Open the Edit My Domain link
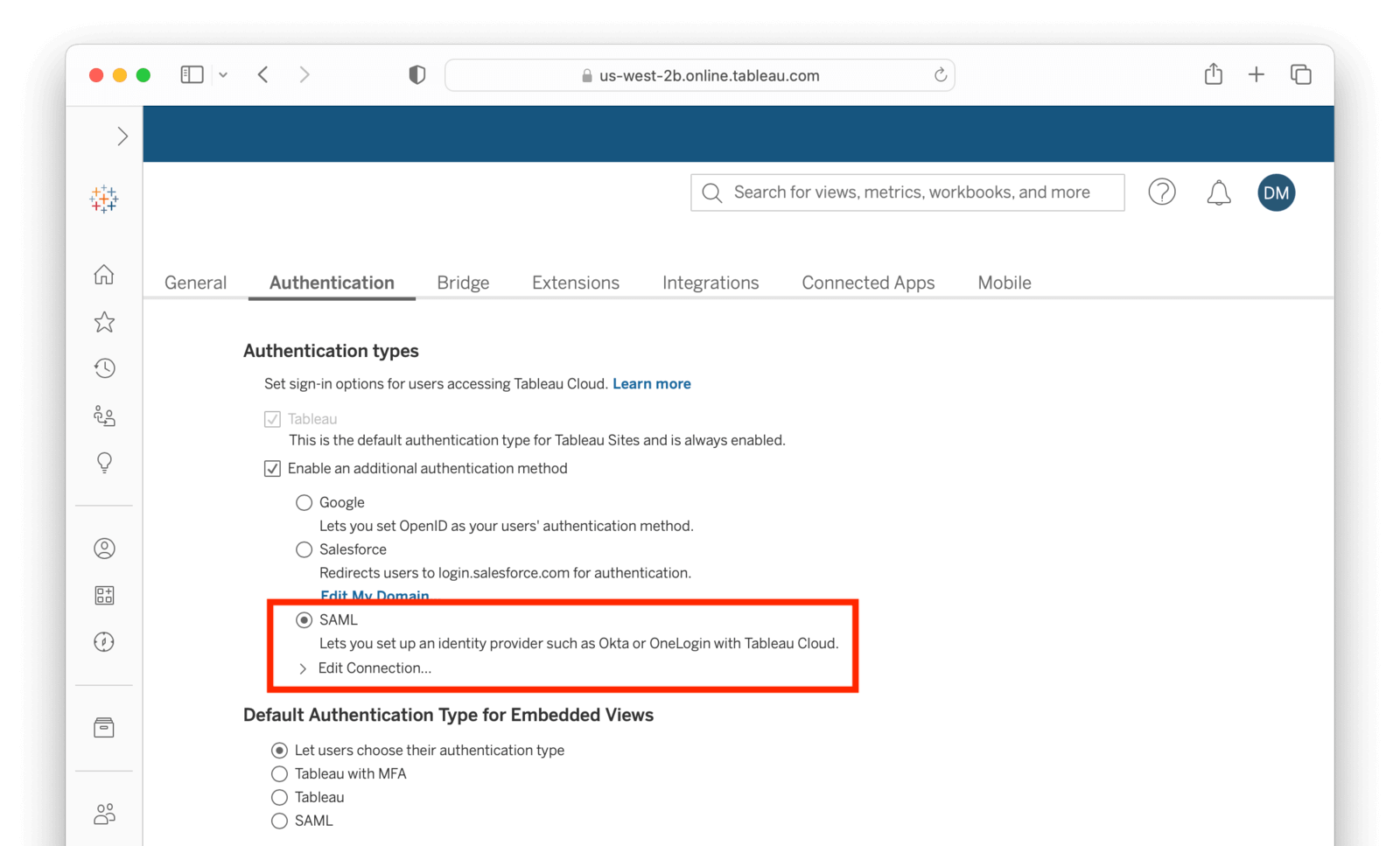Viewport: 1400px width, 846px height. click(374, 596)
